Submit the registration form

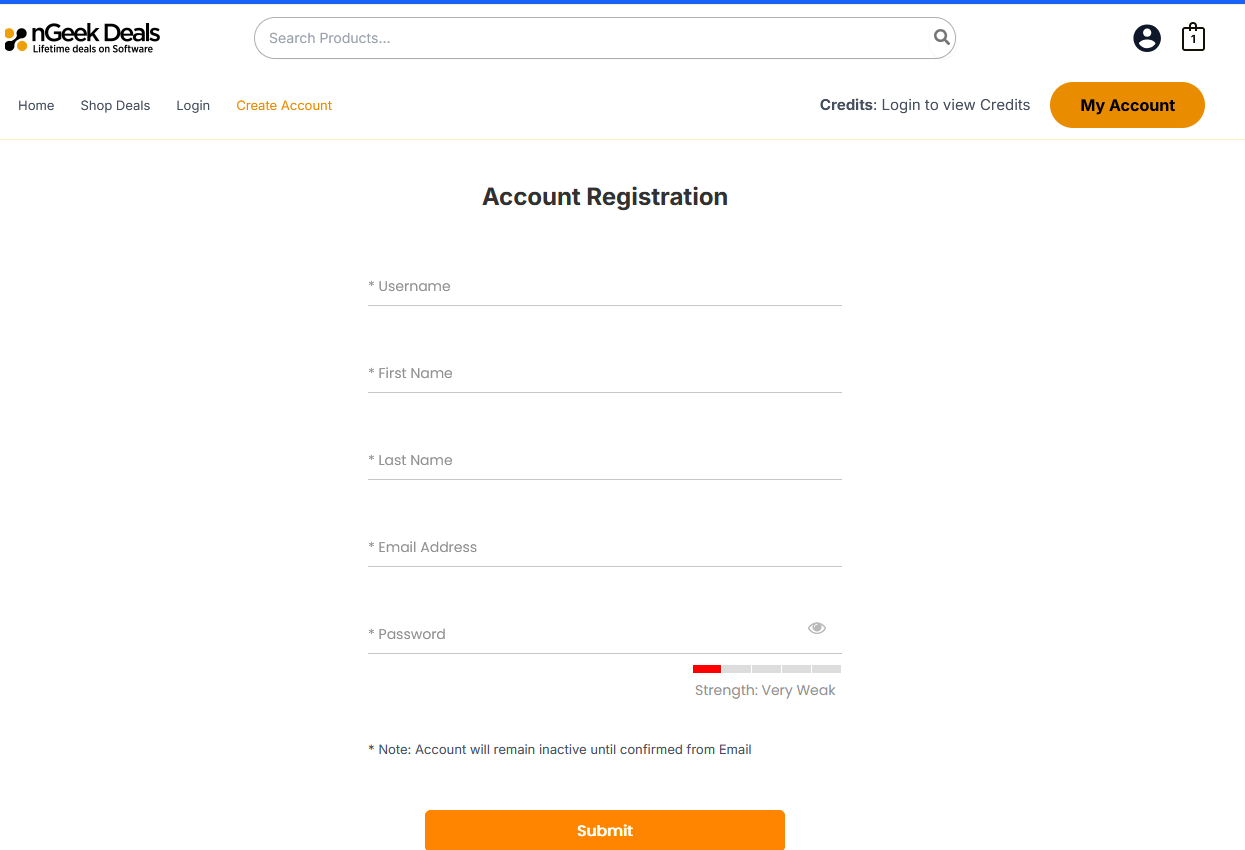pos(604,830)
